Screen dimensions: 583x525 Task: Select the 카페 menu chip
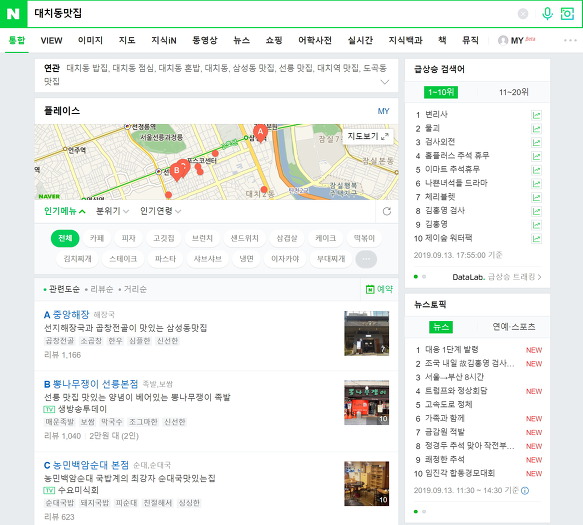pyautogui.click(x=97, y=238)
